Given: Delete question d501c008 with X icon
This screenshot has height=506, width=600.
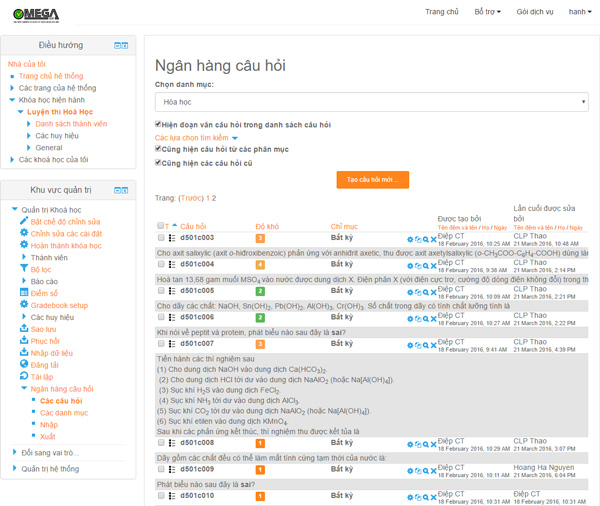Looking at the screenshot, I should [433, 444].
